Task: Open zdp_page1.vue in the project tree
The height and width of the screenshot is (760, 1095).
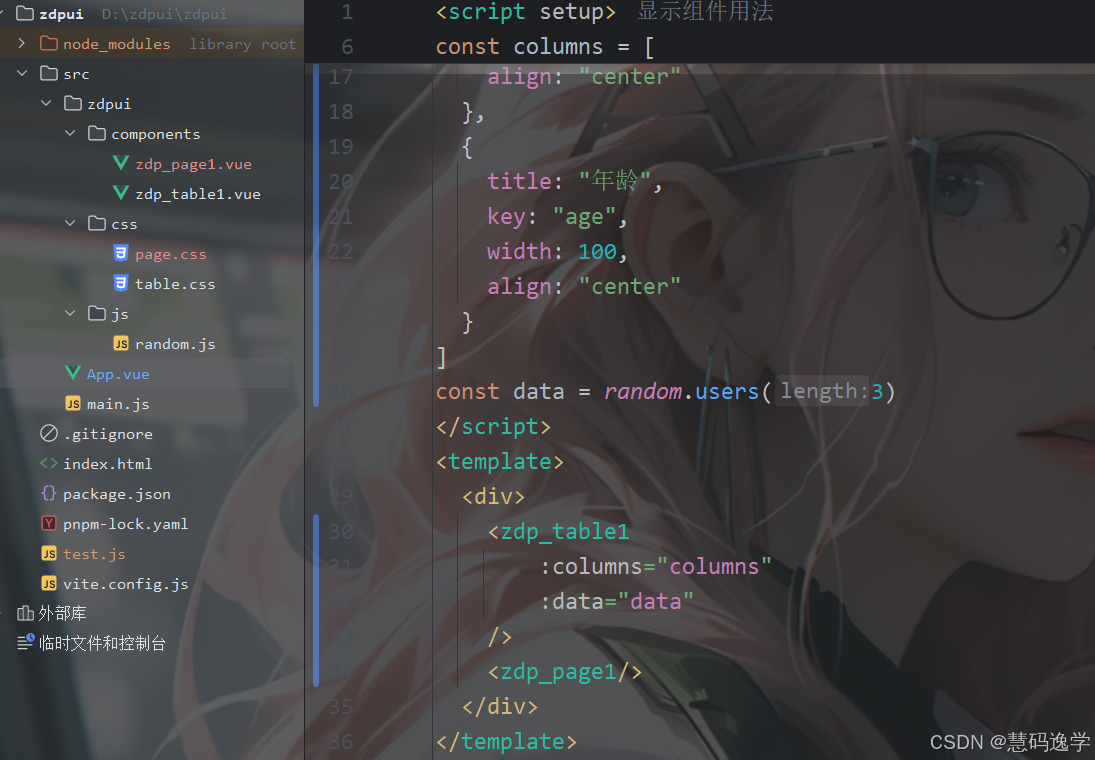Action: tap(193, 164)
